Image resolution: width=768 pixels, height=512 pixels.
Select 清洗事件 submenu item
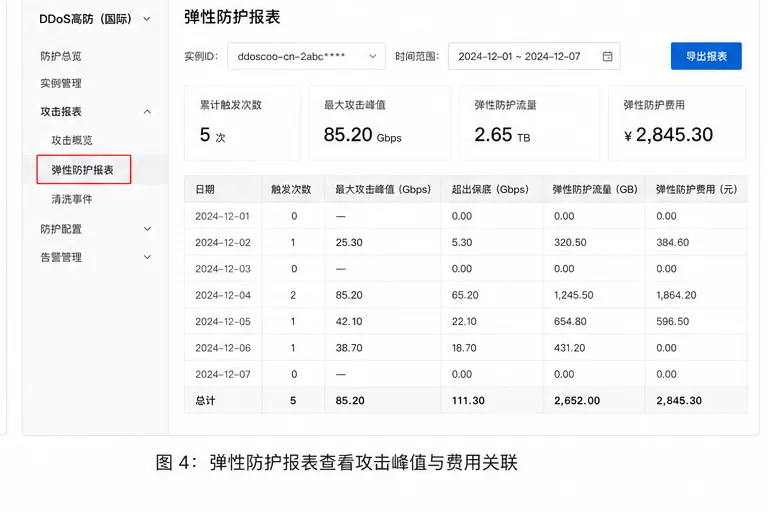72,199
